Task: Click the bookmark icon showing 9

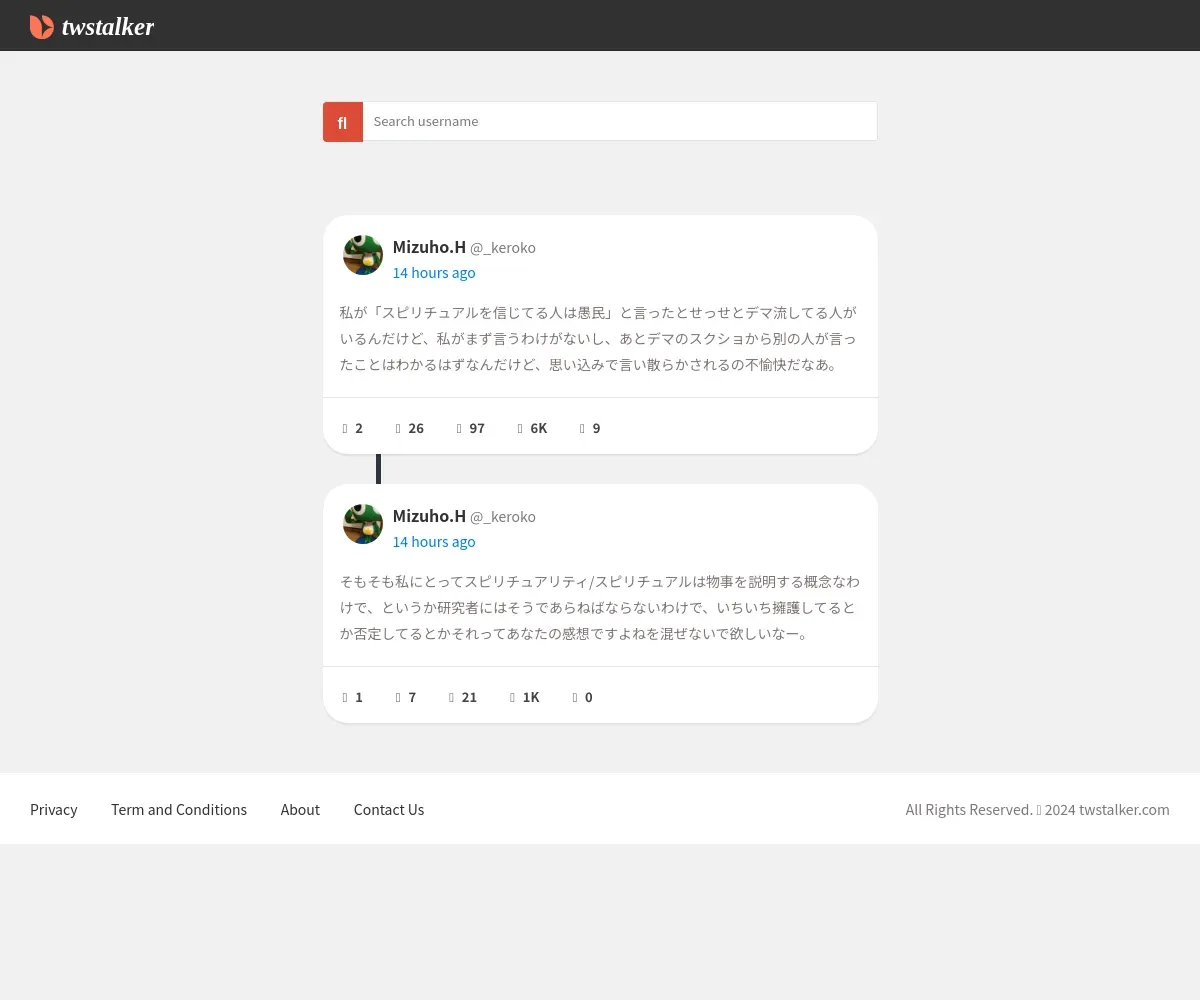Action: point(582,428)
